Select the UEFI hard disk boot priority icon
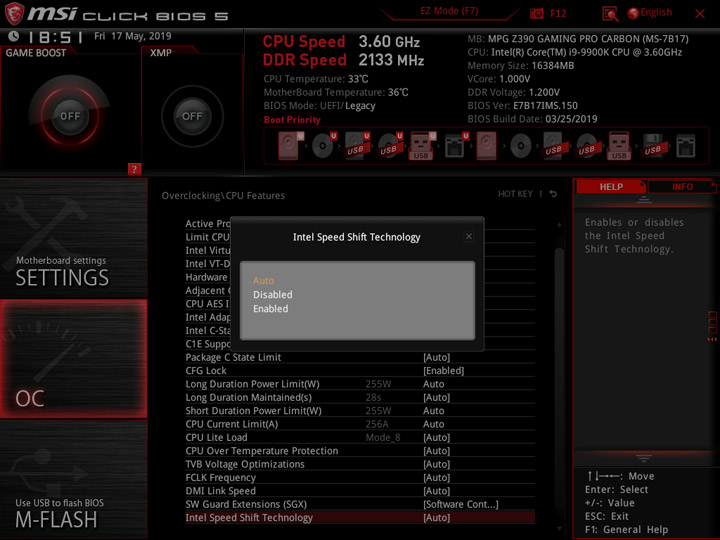Viewport: 720px width, 540px height. (x=290, y=146)
